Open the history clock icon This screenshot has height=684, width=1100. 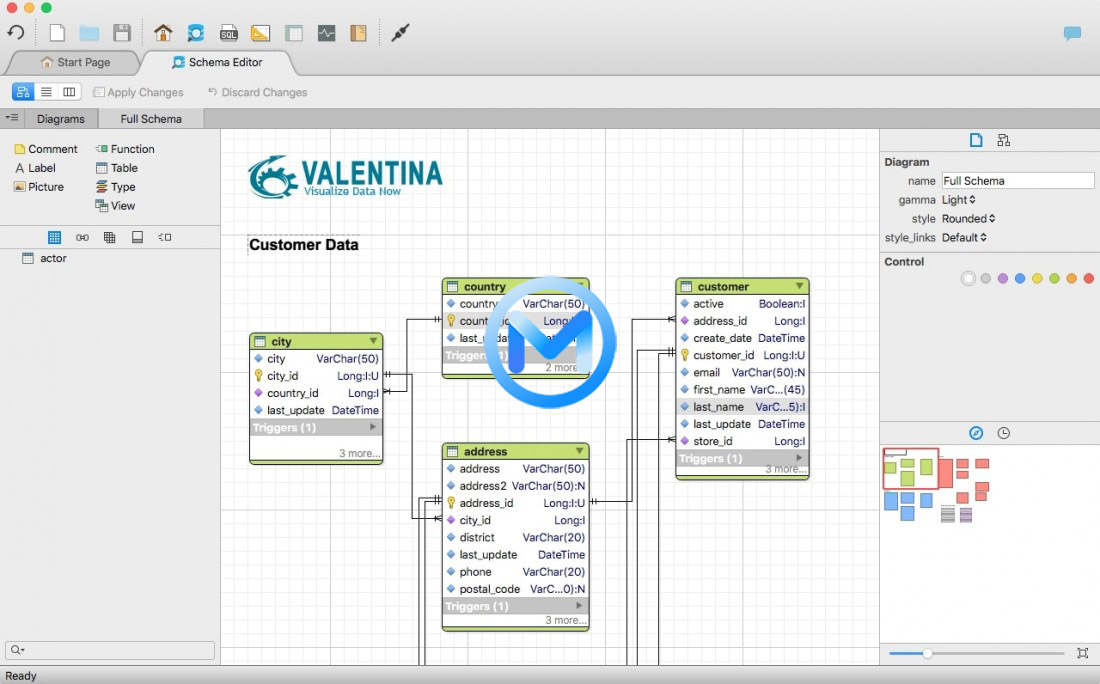1004,433
